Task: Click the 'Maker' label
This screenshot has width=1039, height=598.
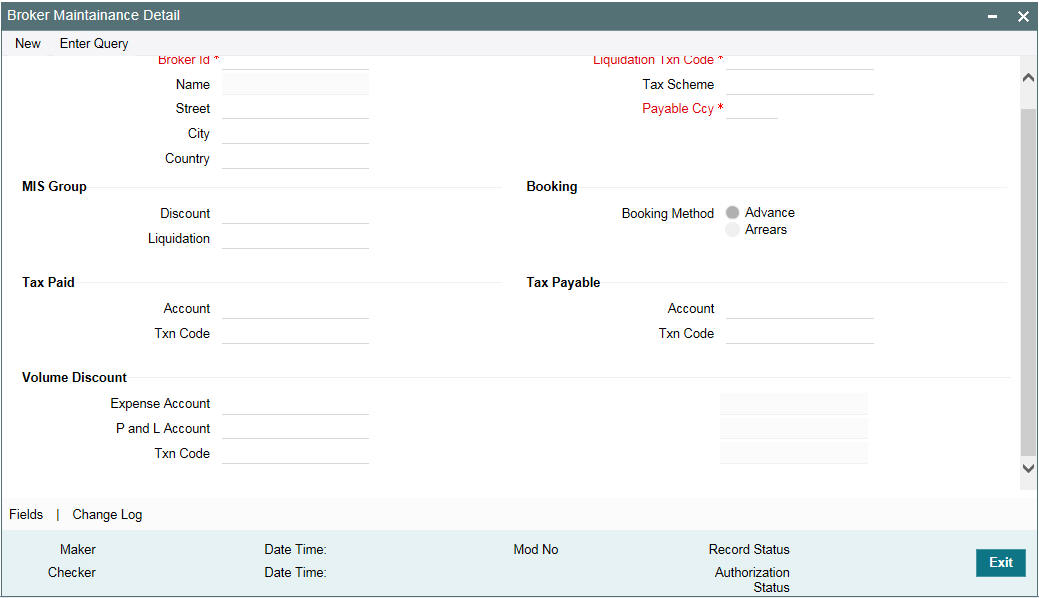Action: tap(78, 550)
